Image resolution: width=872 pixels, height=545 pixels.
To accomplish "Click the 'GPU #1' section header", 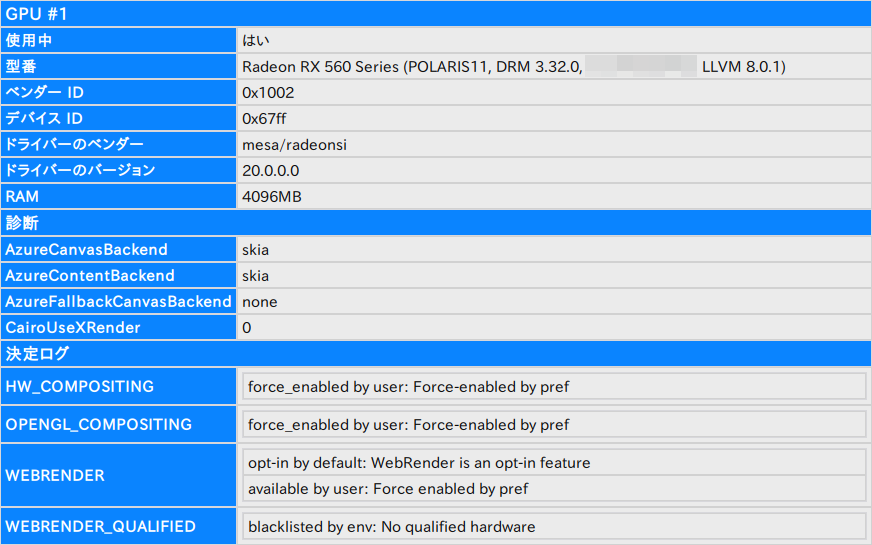I will pos(436,14).
